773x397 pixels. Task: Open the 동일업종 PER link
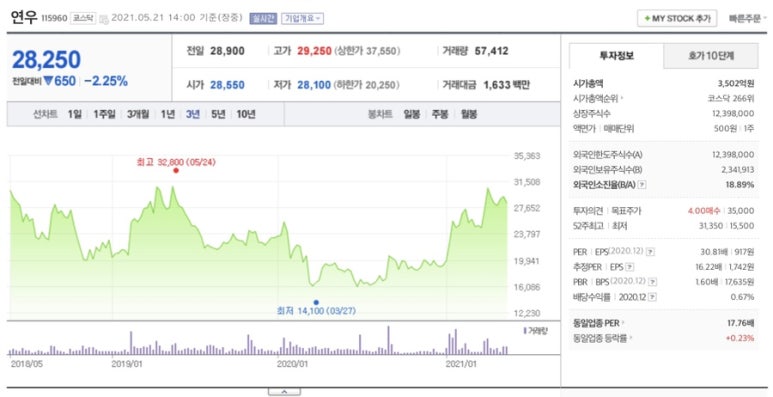pos(598,323)
